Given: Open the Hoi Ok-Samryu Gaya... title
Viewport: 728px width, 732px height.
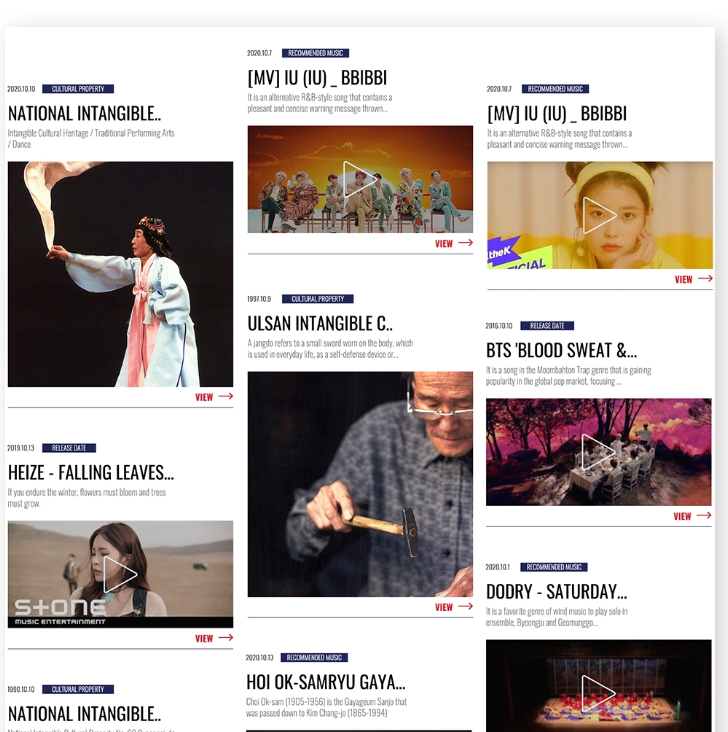Looking at the screenshot, I should 325,682.
